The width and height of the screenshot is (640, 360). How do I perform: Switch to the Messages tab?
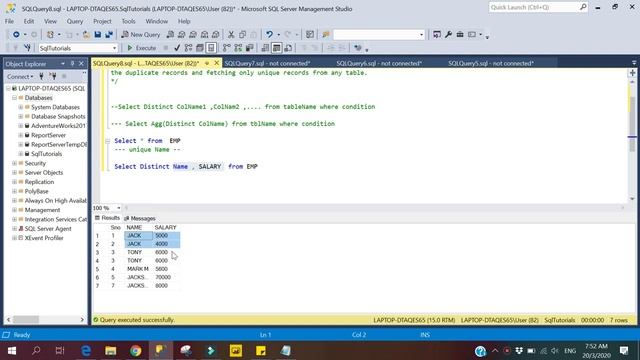[x=140, y=218]
